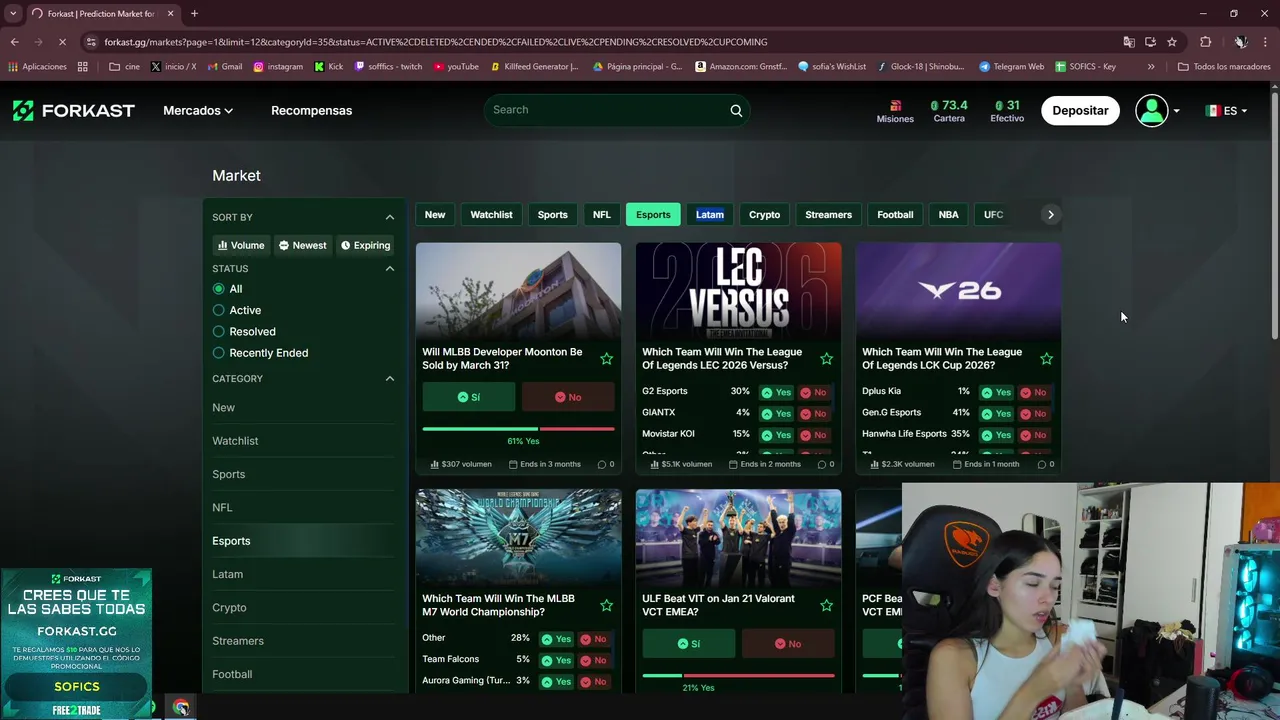
Task: Open the LEC Versus market thumbnail
Action: (738, 290)
